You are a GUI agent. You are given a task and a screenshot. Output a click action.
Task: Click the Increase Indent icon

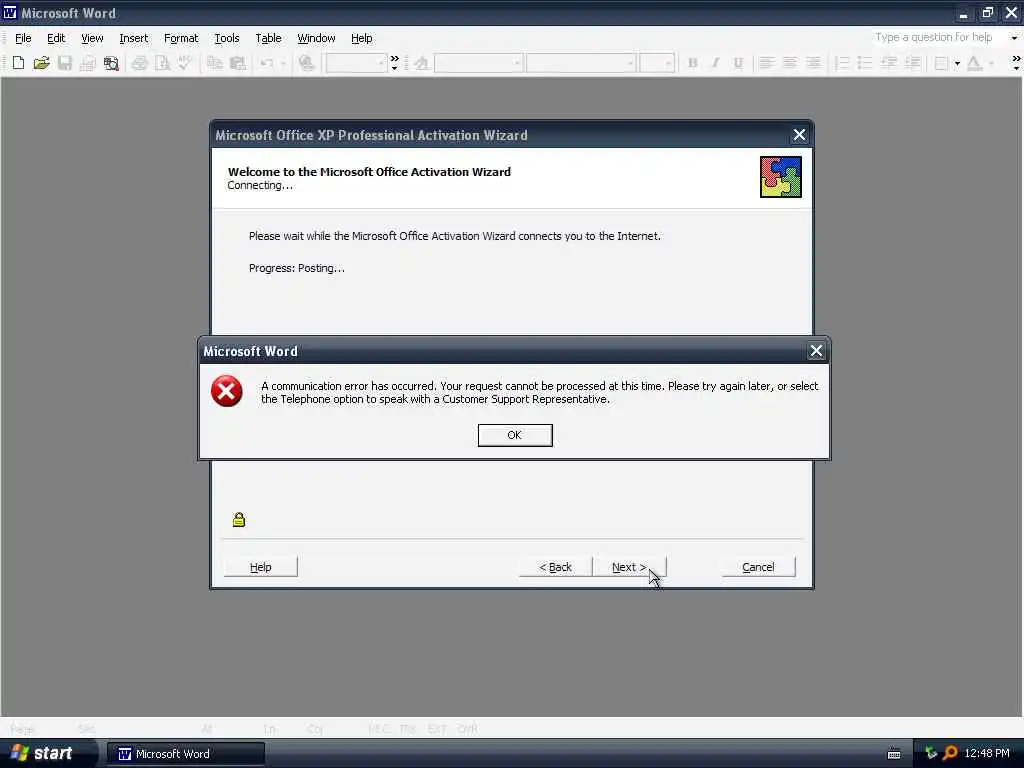[912, 63]
